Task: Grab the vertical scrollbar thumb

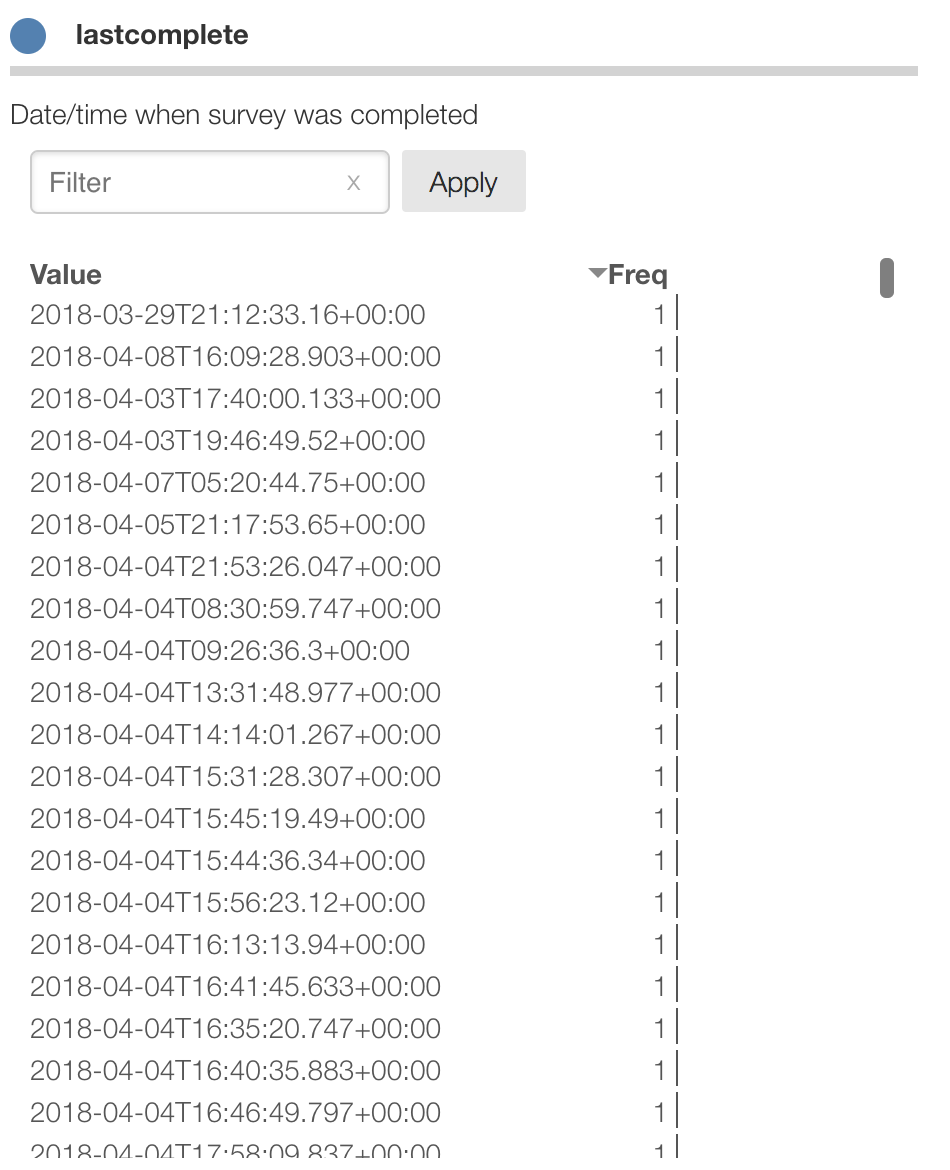Action: coord(886,278)
